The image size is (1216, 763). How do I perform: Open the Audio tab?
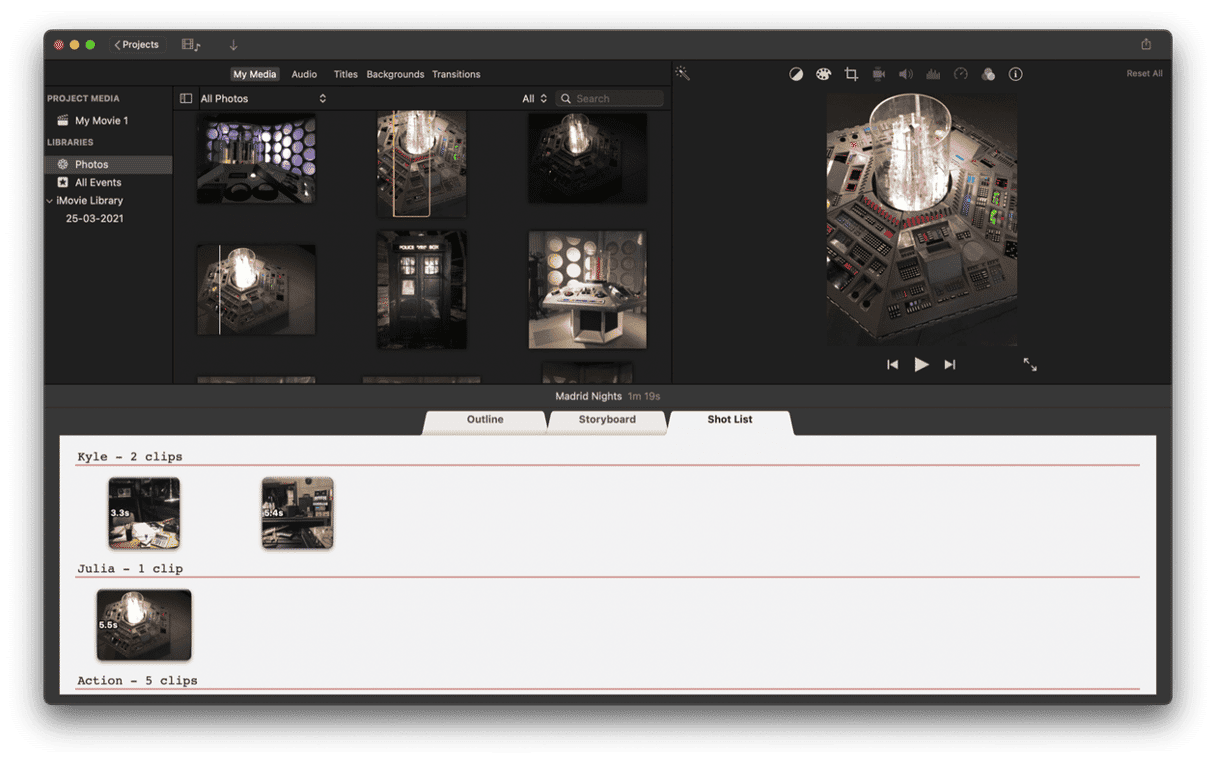click(304, 74)
